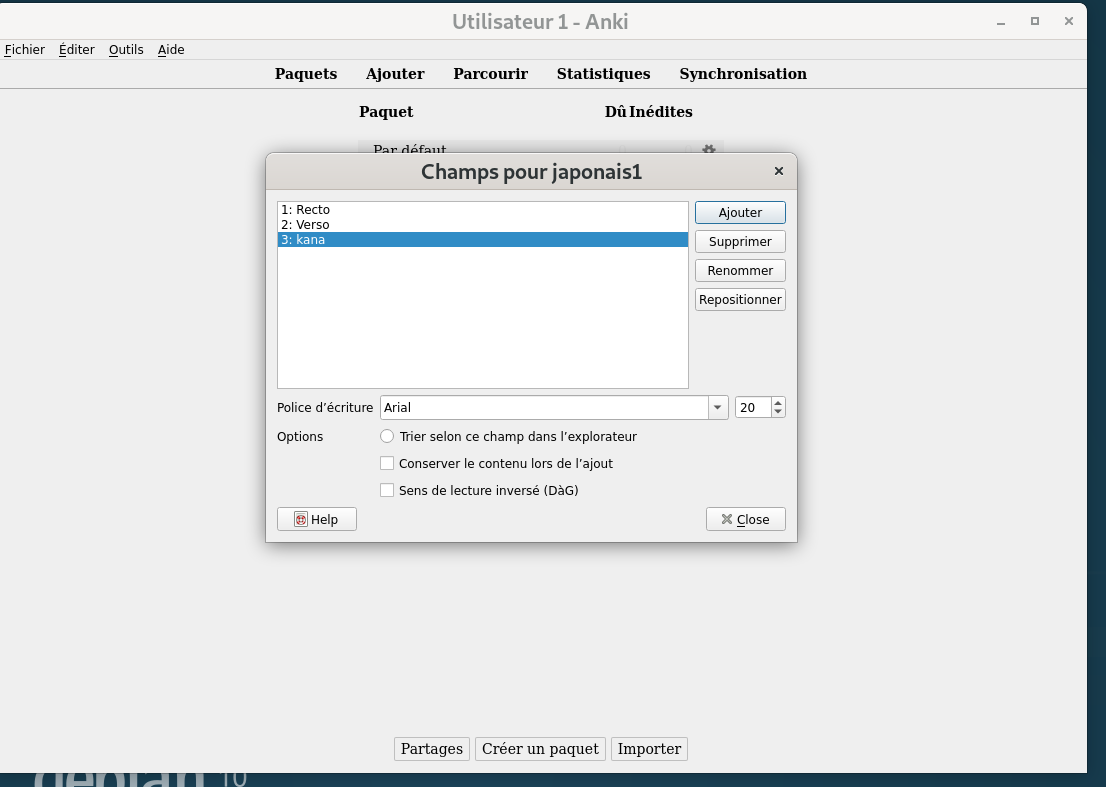Viewport: 1106px width, 787px height.
Task: Select the '3: kana' field
Action: tap(304, 240)
